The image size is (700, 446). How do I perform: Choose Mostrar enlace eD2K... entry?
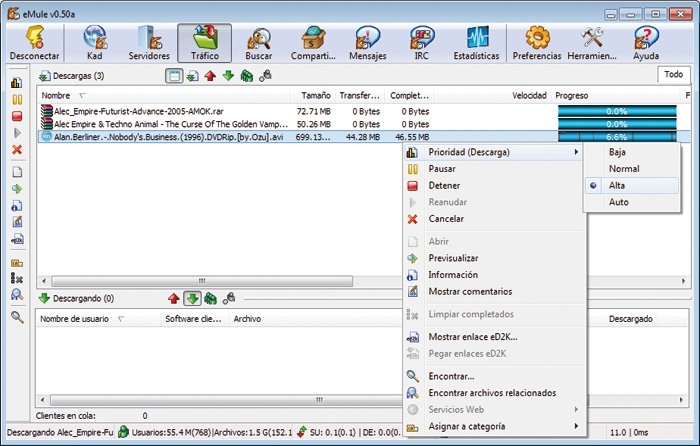494,337
